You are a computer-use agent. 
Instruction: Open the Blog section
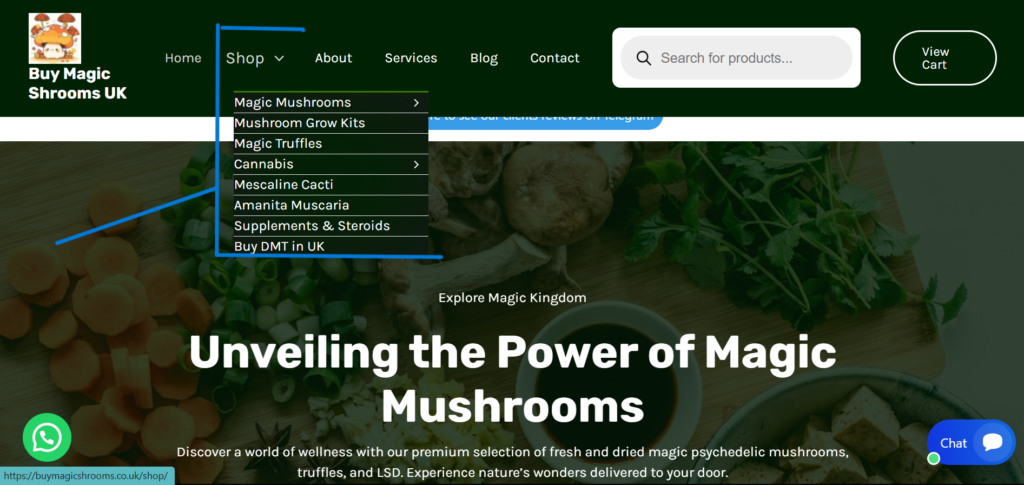click(484, 58)
